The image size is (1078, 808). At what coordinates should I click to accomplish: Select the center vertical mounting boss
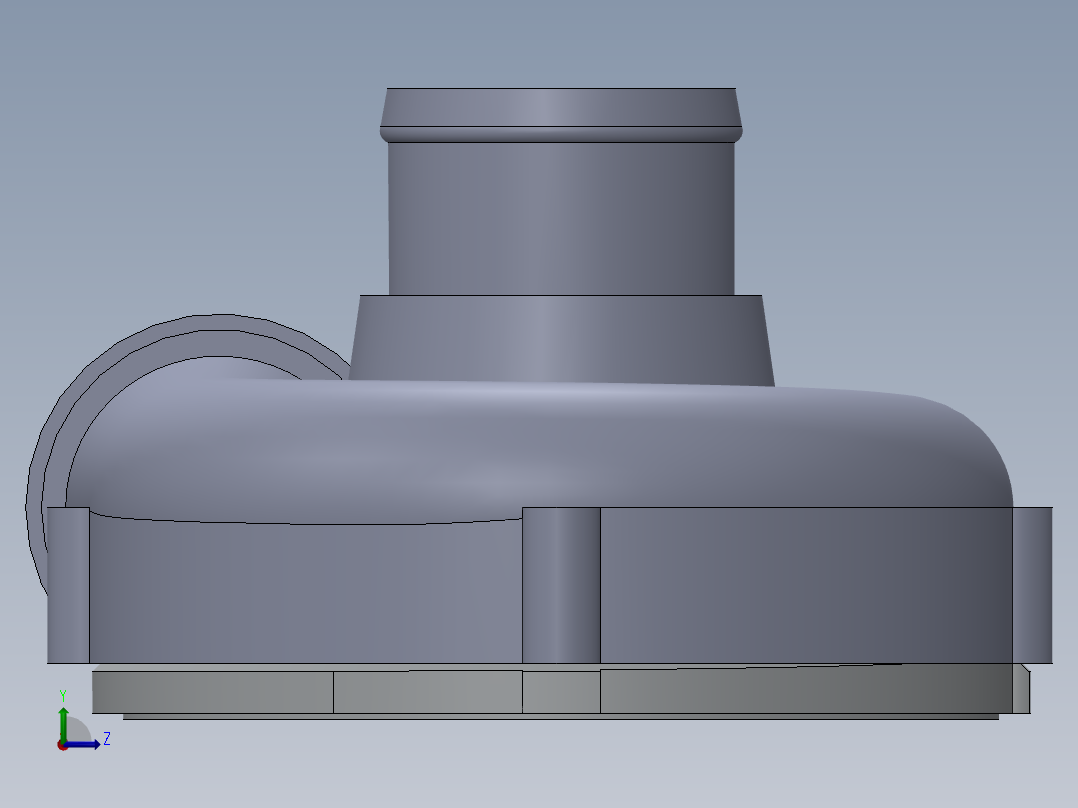pos(561,585)
